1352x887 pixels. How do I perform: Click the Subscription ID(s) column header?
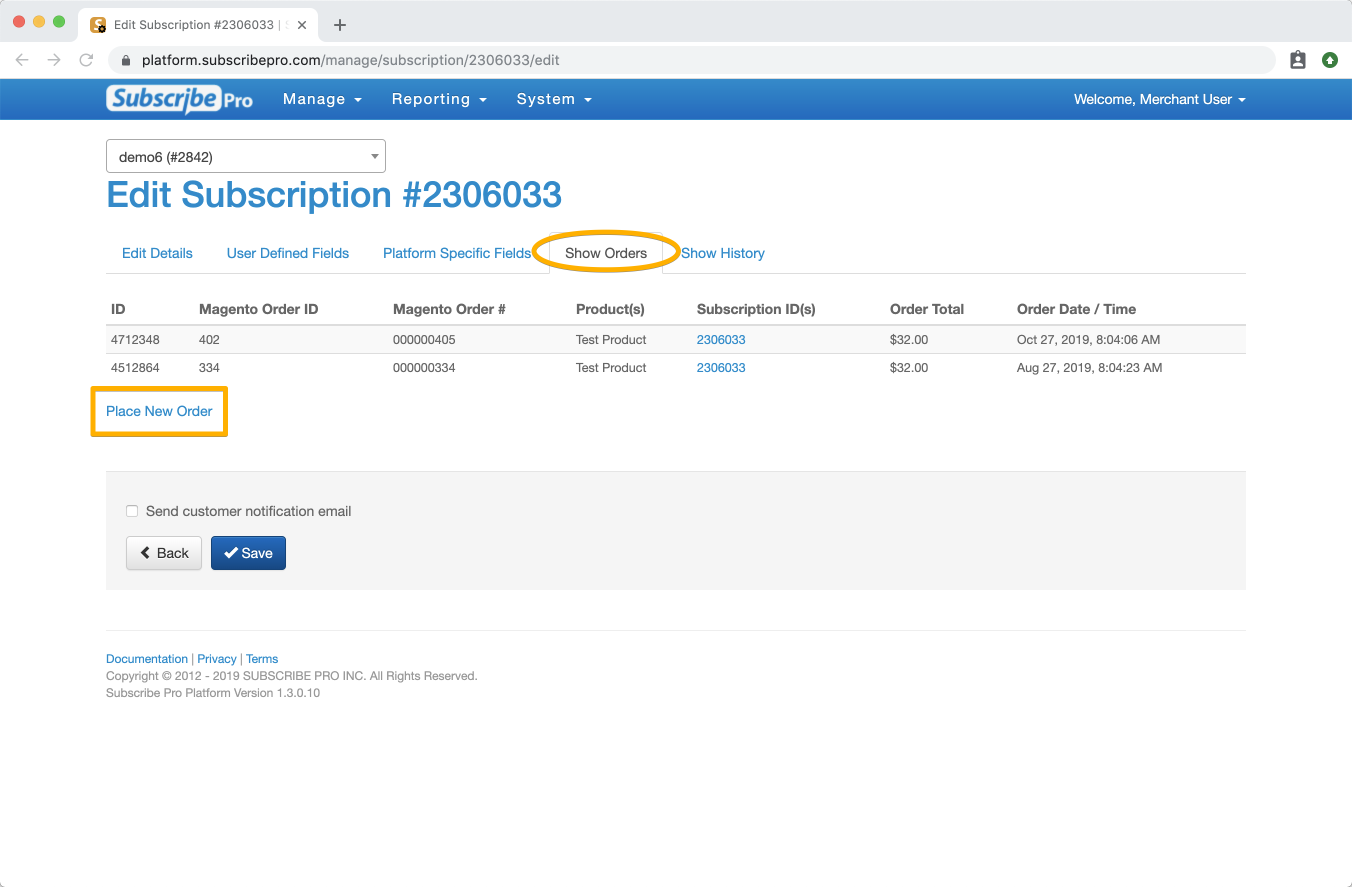756,309
